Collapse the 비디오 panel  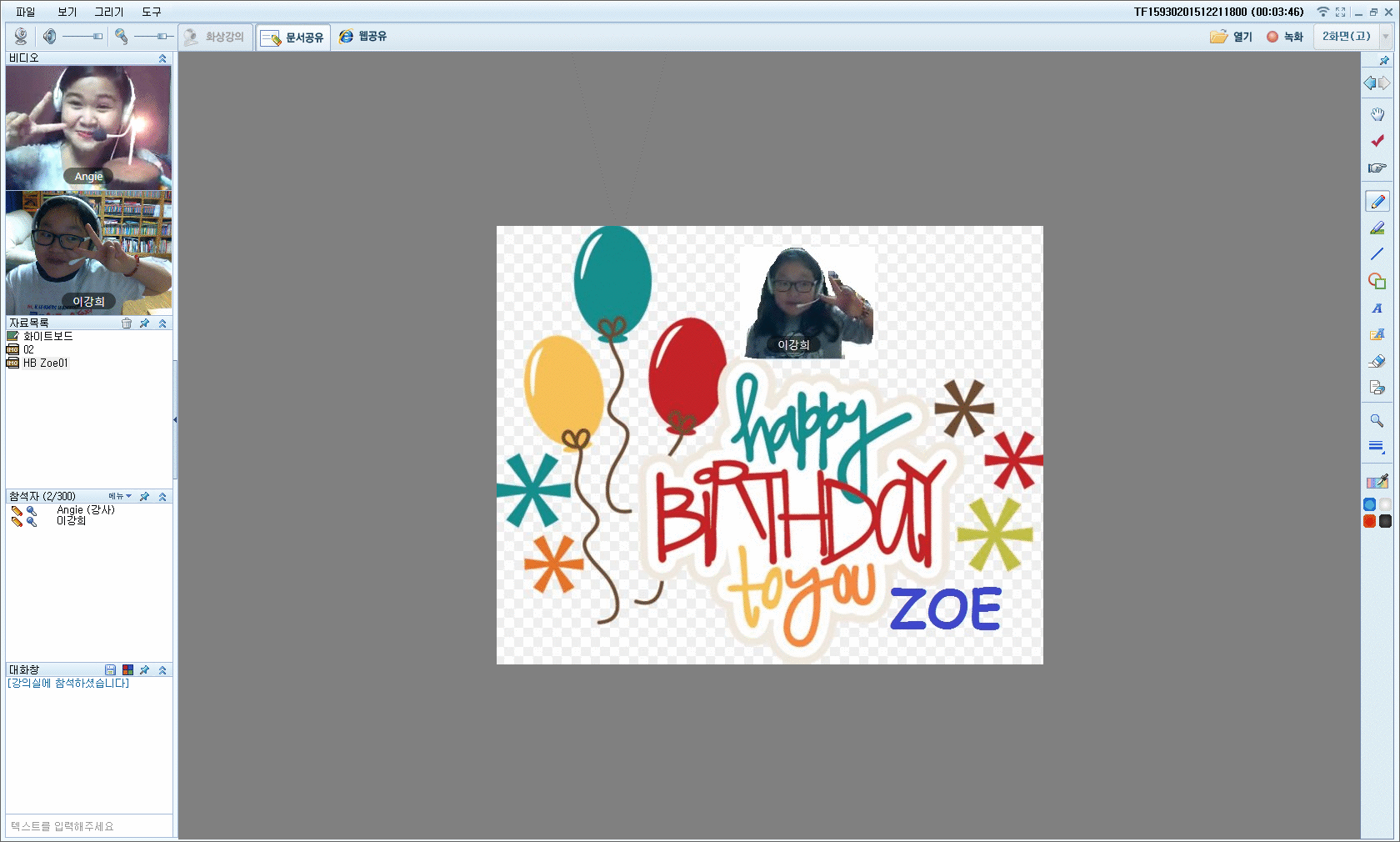pos(162,58)
